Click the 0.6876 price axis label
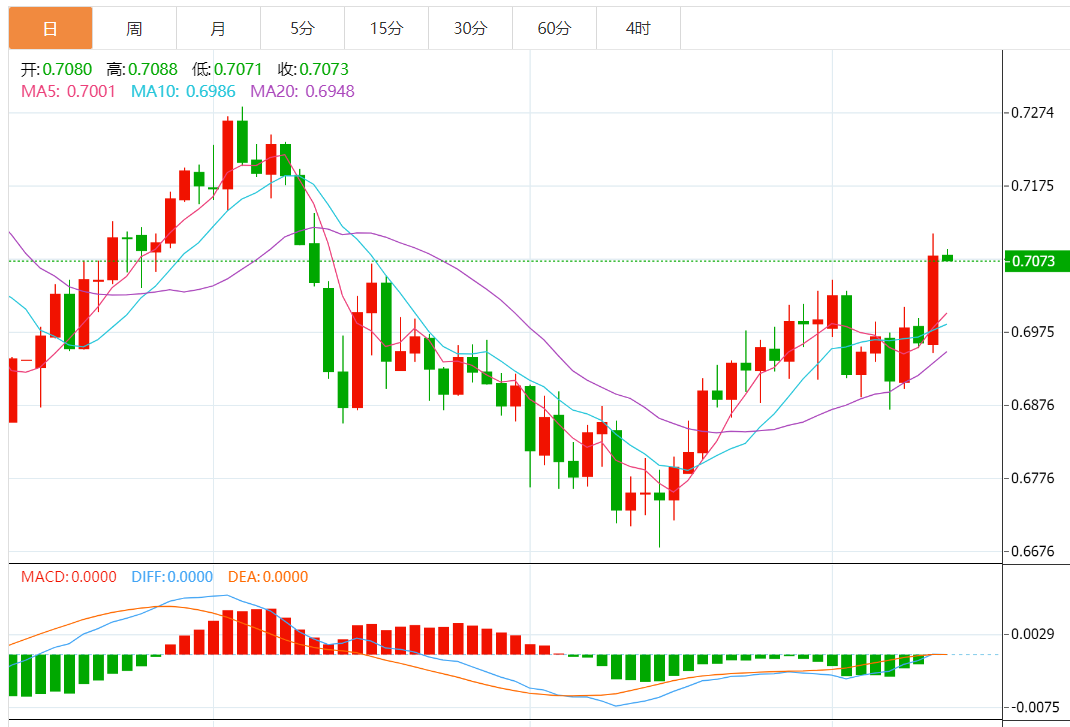The image size is (1070, 727). (x=1032, y=405)
